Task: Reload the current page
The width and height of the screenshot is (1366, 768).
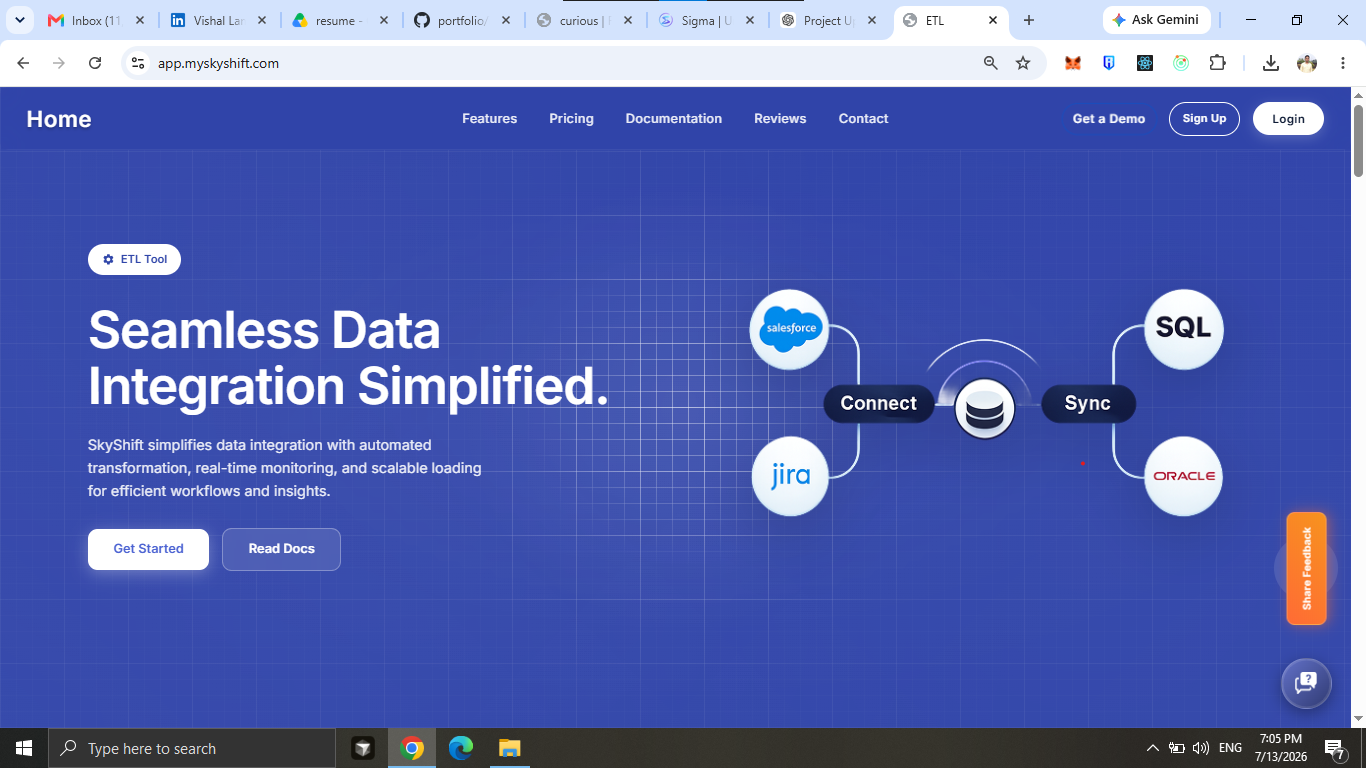Action: pos(95,63)
